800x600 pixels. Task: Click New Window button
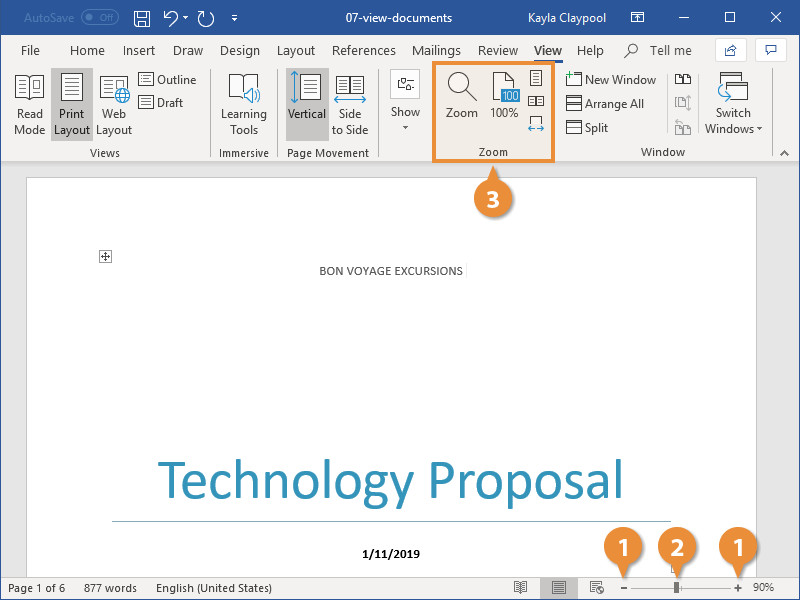(x=610, y=79)
